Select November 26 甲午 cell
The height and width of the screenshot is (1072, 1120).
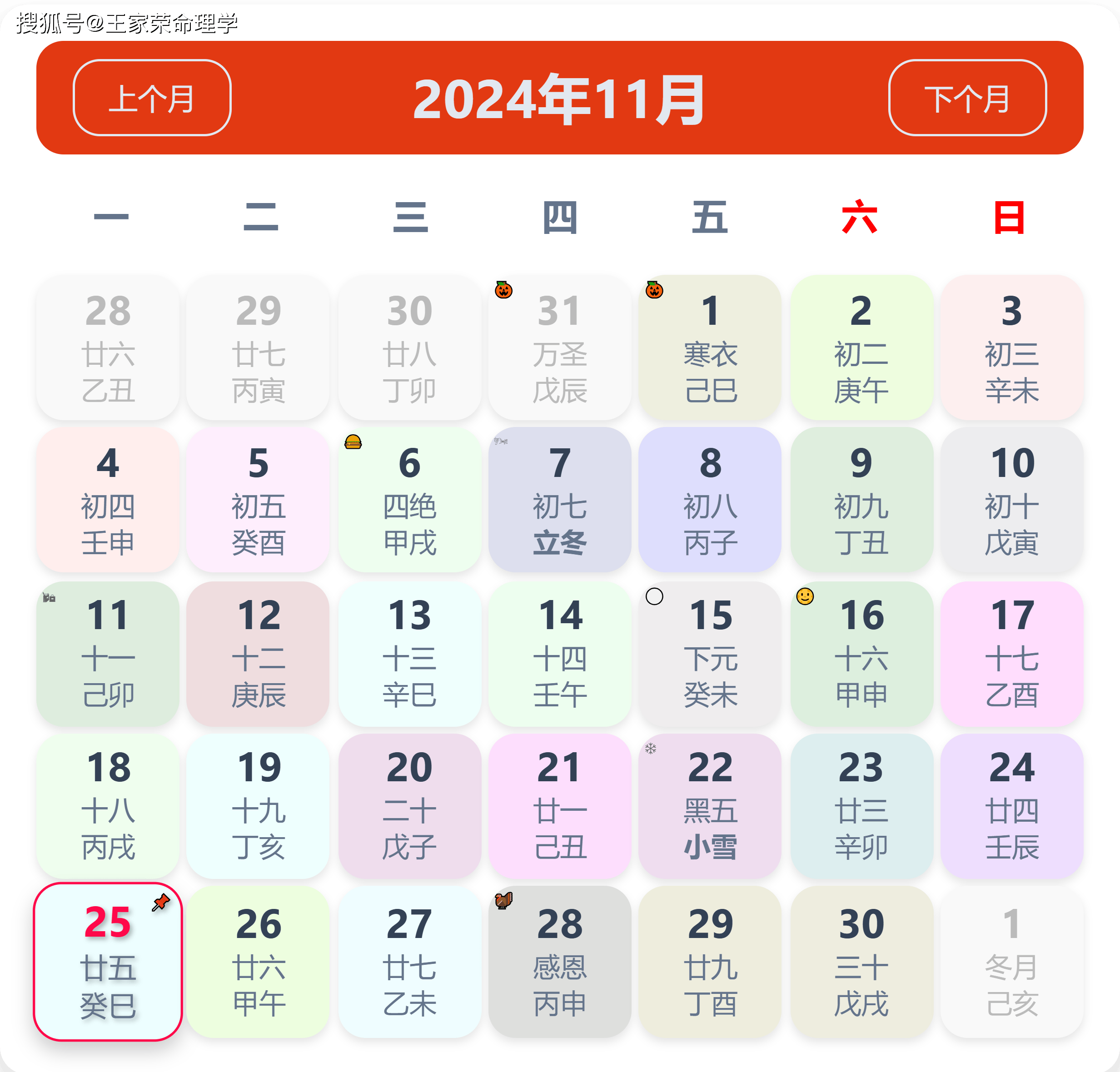pos(258,962)
